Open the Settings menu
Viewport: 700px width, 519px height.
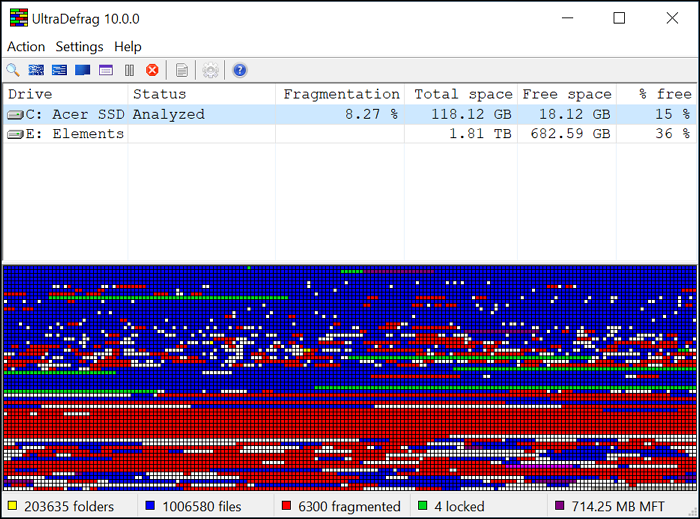pos(79,46)
